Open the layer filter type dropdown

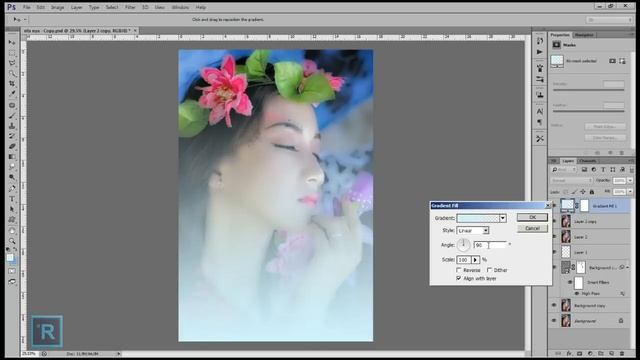point(564,170)
